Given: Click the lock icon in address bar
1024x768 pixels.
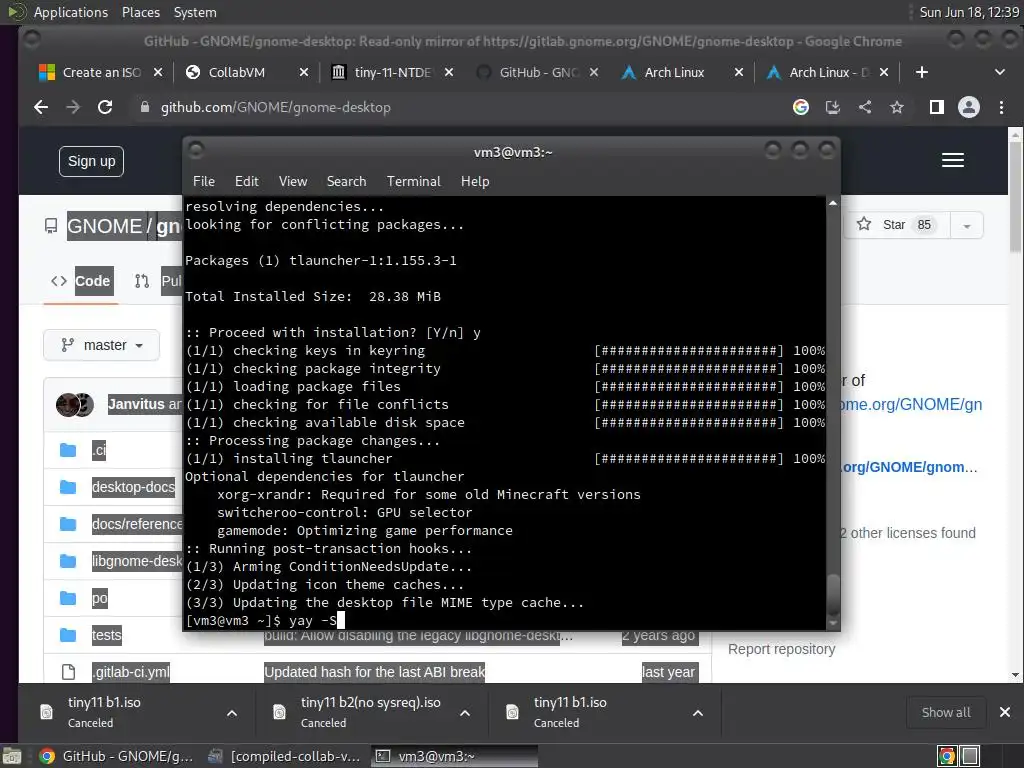Looking at the screenshot, I should point(145,107).
